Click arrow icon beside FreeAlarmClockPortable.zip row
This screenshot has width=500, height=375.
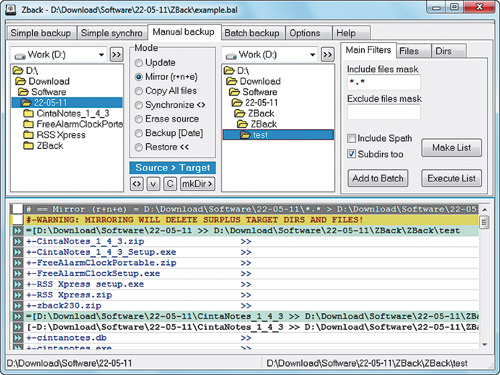17,263
